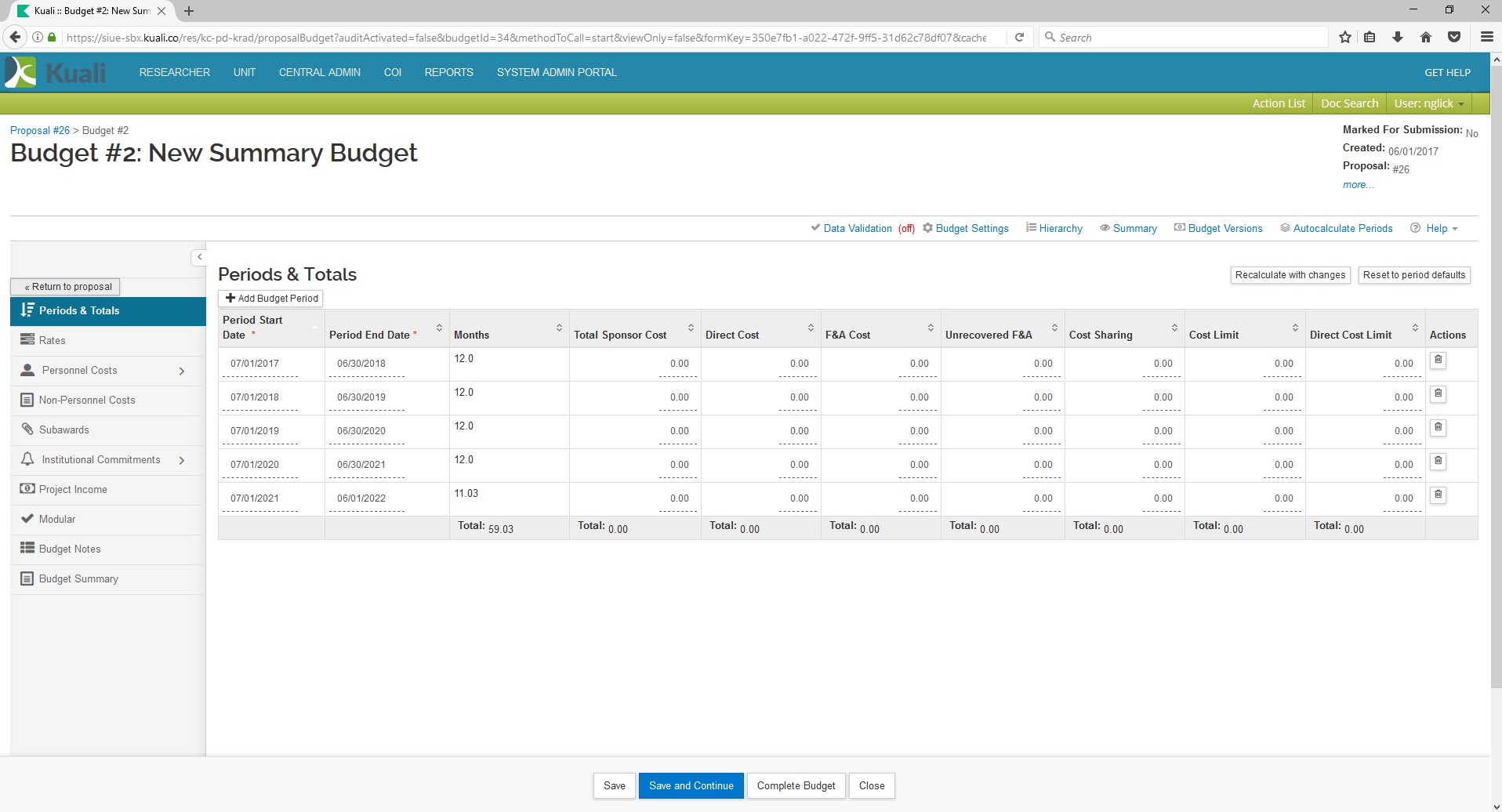Image resolution: width=1502 pixels, height=812 pixels.
Task: Expand Institutional Commitments submenu
Action: click(182, 460)
